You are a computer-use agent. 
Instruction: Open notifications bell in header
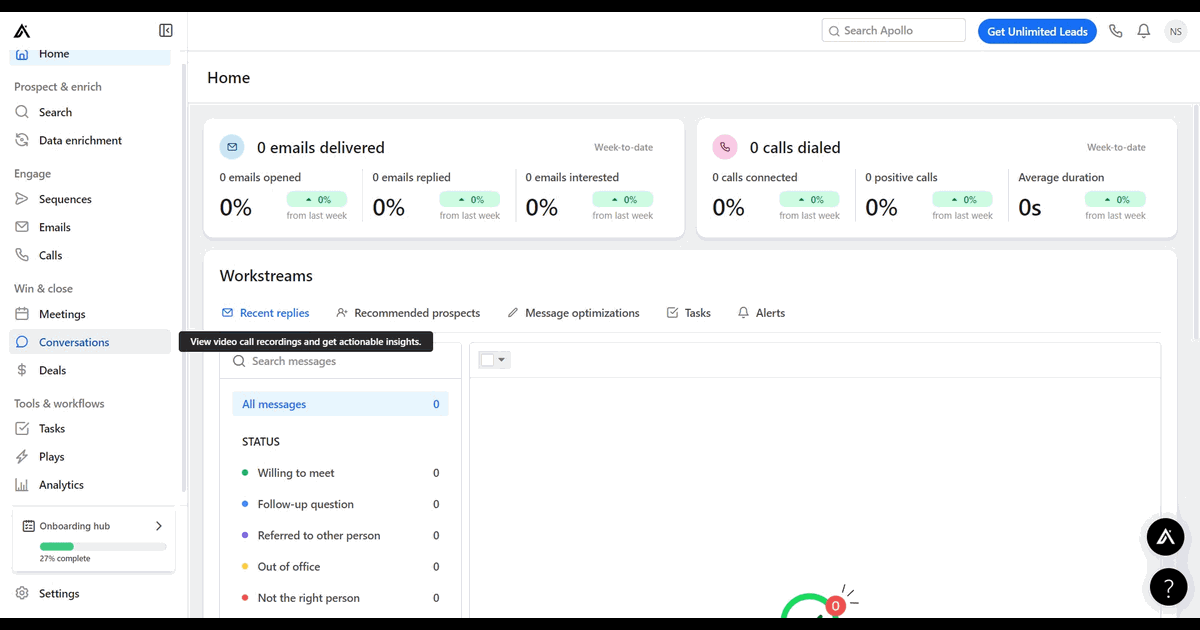pyautogui.click(x=1144, y=31)
